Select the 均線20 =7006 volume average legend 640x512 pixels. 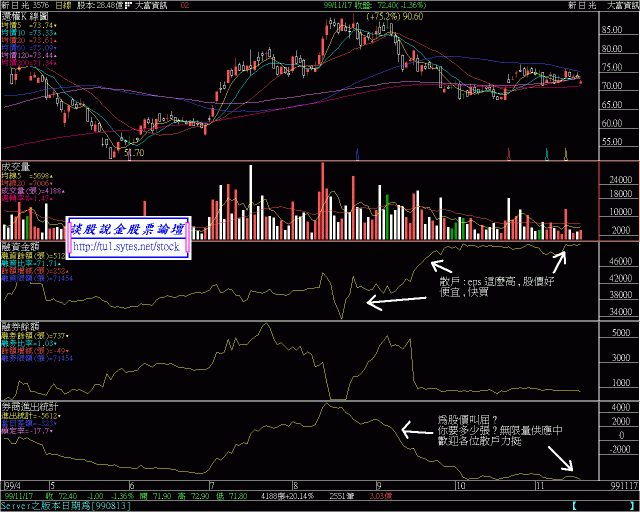pos(27,183)
